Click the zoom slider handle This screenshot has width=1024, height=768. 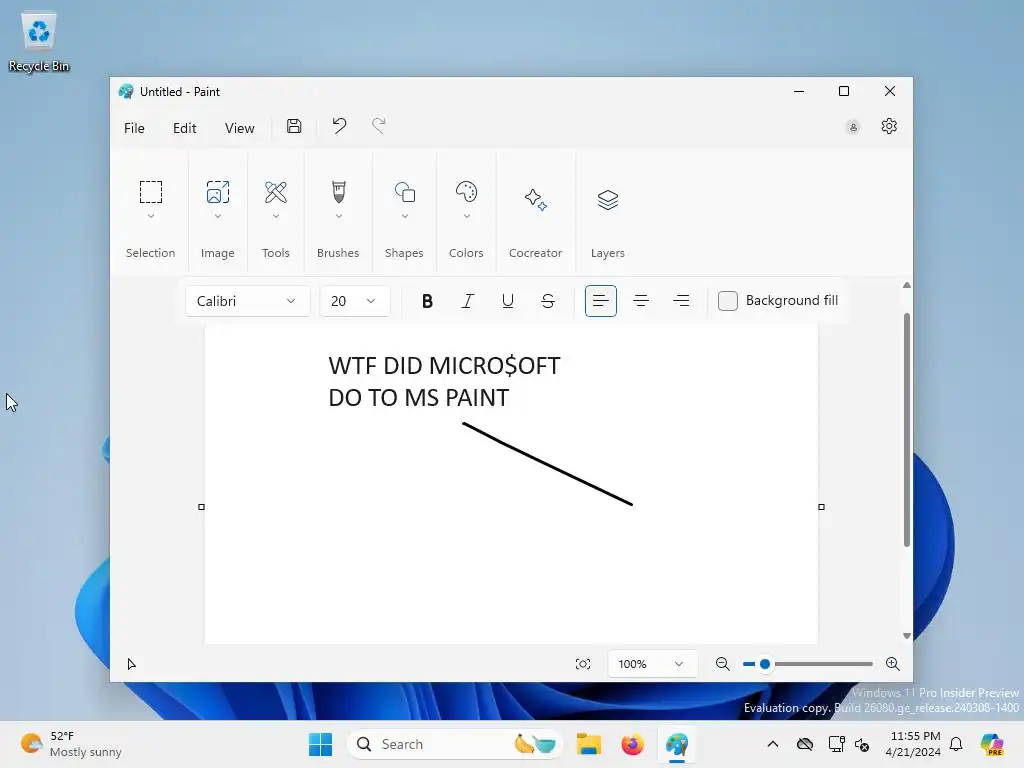tap(765, 664)
